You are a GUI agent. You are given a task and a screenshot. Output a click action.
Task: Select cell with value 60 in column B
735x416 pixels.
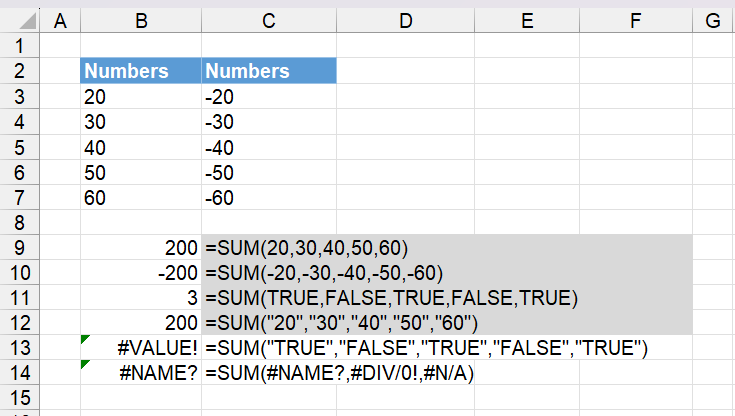[141, 197]
